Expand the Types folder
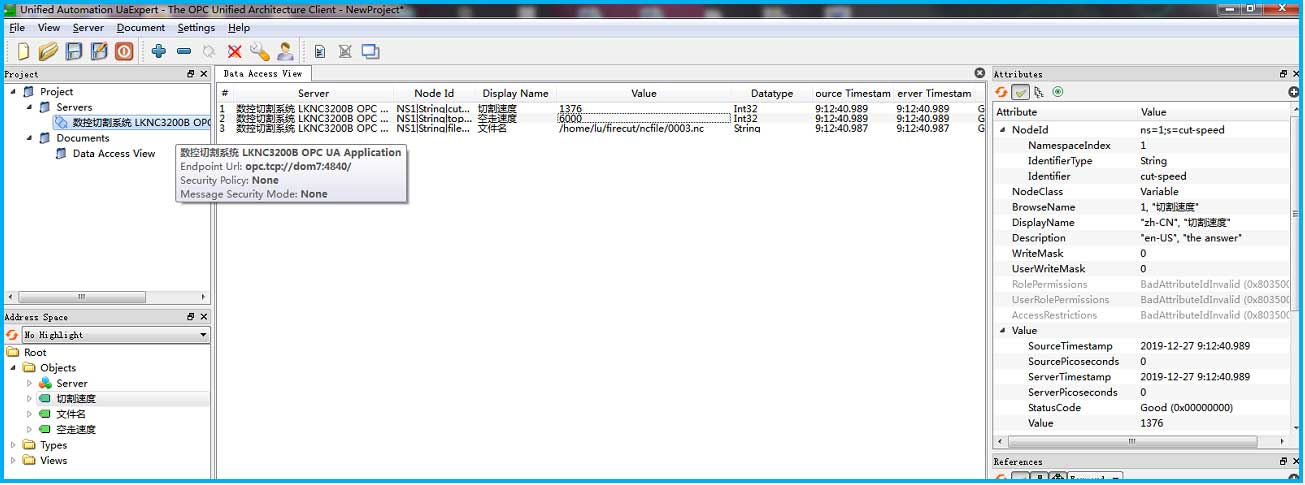 point(13,446)
